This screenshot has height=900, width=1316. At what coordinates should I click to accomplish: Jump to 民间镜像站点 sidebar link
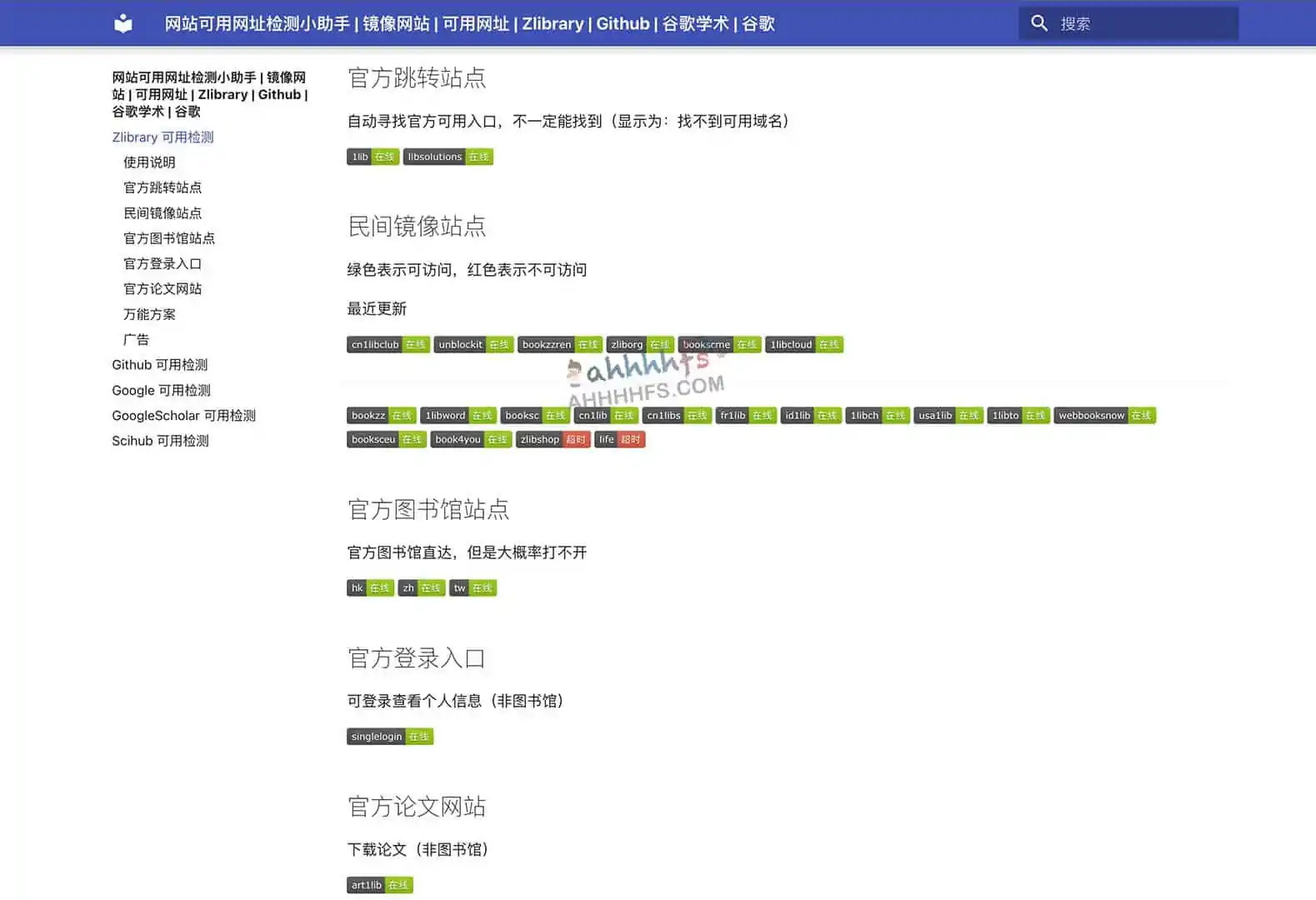point(163,213)
